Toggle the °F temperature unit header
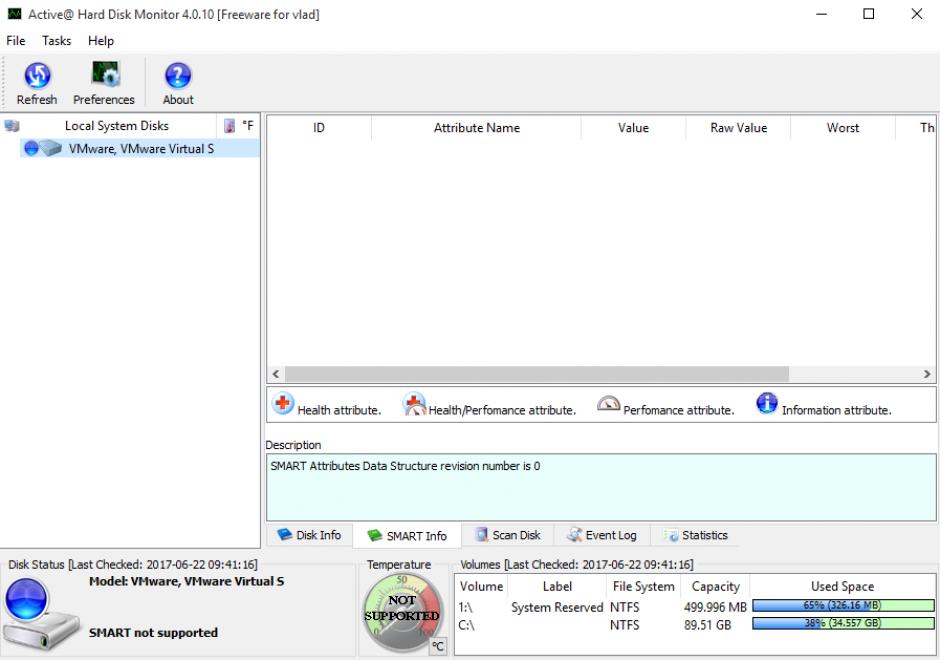Screen dimensions: 940x660 (248, 126)
